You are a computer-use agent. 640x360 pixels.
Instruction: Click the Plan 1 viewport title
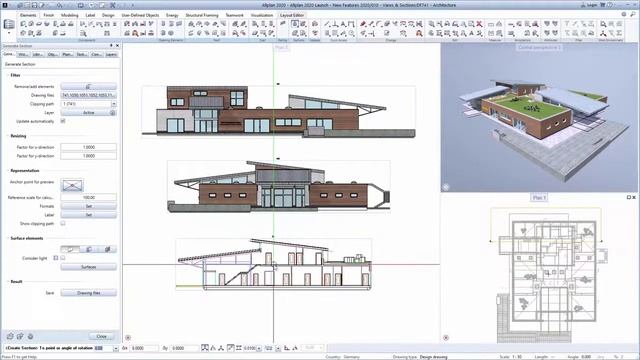click(539, 198)
